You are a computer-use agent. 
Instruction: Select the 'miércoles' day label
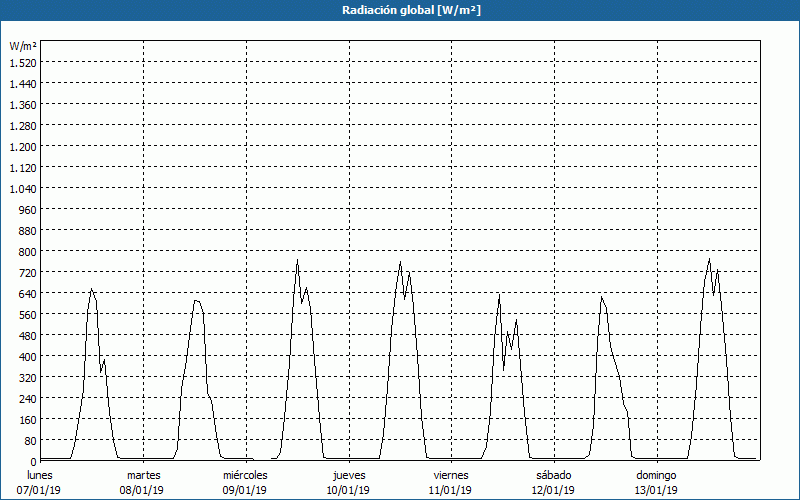[245, 475]
